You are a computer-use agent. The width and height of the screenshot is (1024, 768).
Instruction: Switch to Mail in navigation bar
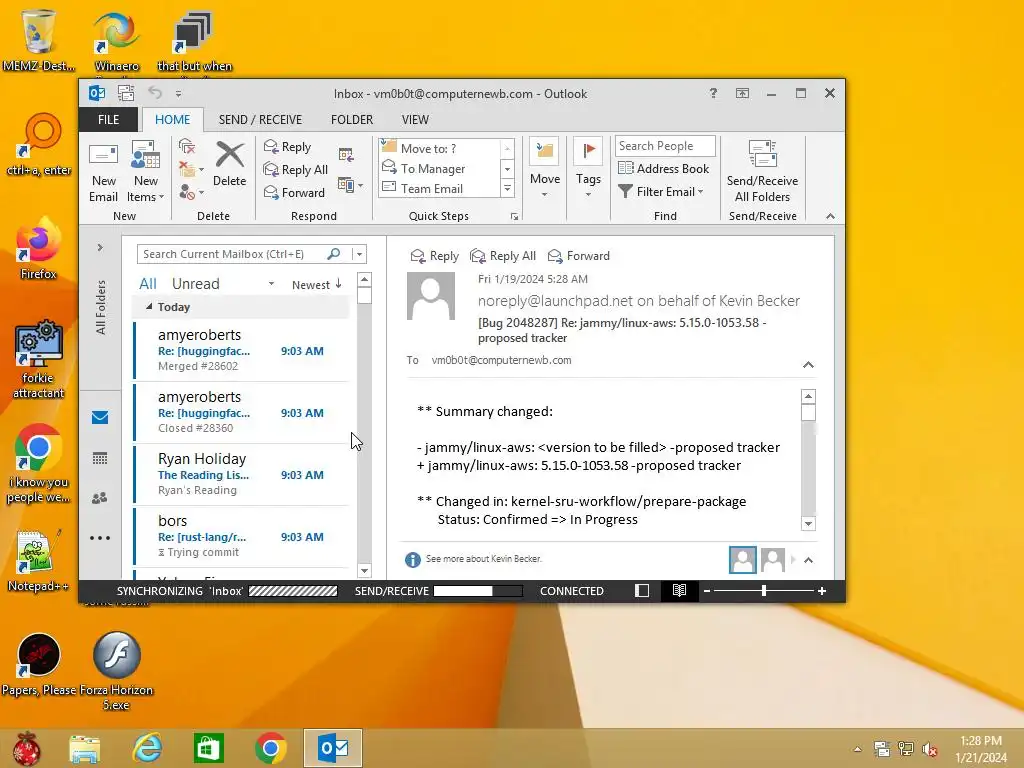(100, 417)
